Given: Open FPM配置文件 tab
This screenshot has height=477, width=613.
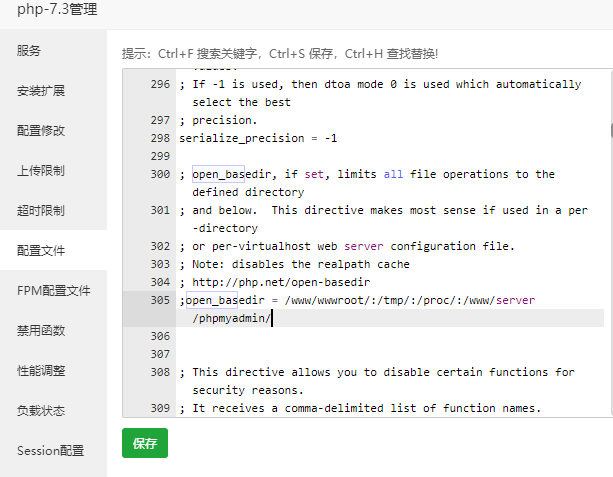Looking at the screenshot, I should click(53, 290).
